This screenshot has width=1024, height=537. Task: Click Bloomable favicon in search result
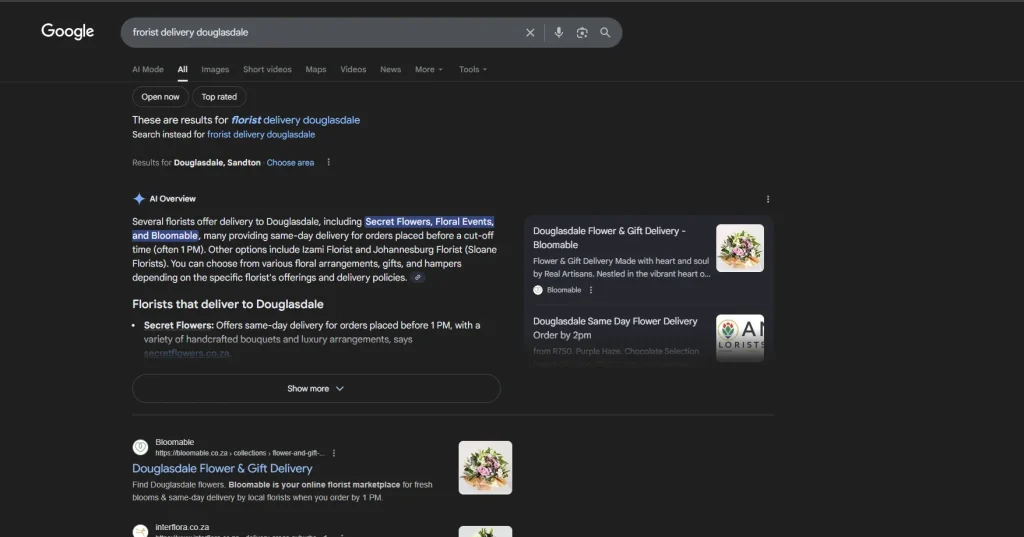tap(140, 447)
